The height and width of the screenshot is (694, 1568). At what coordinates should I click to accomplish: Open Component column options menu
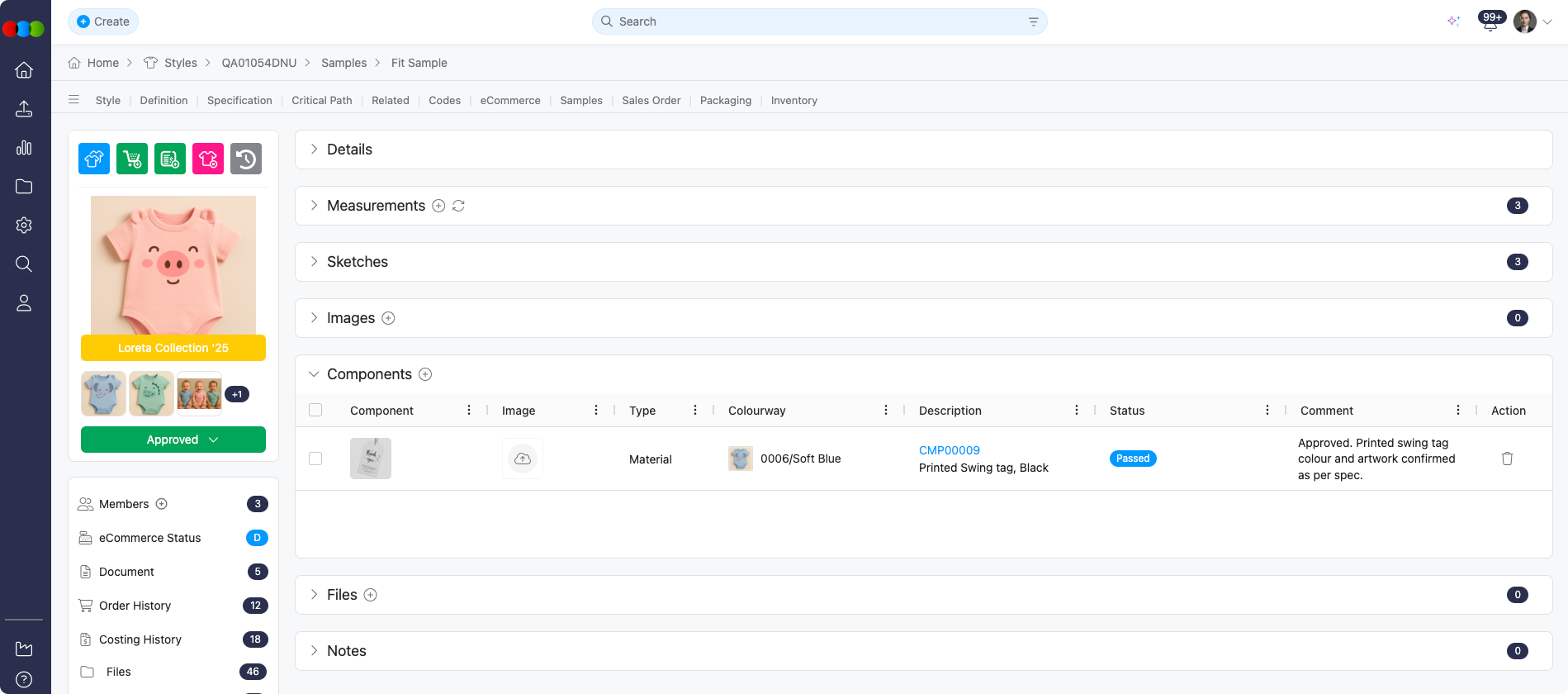[469, 410]
